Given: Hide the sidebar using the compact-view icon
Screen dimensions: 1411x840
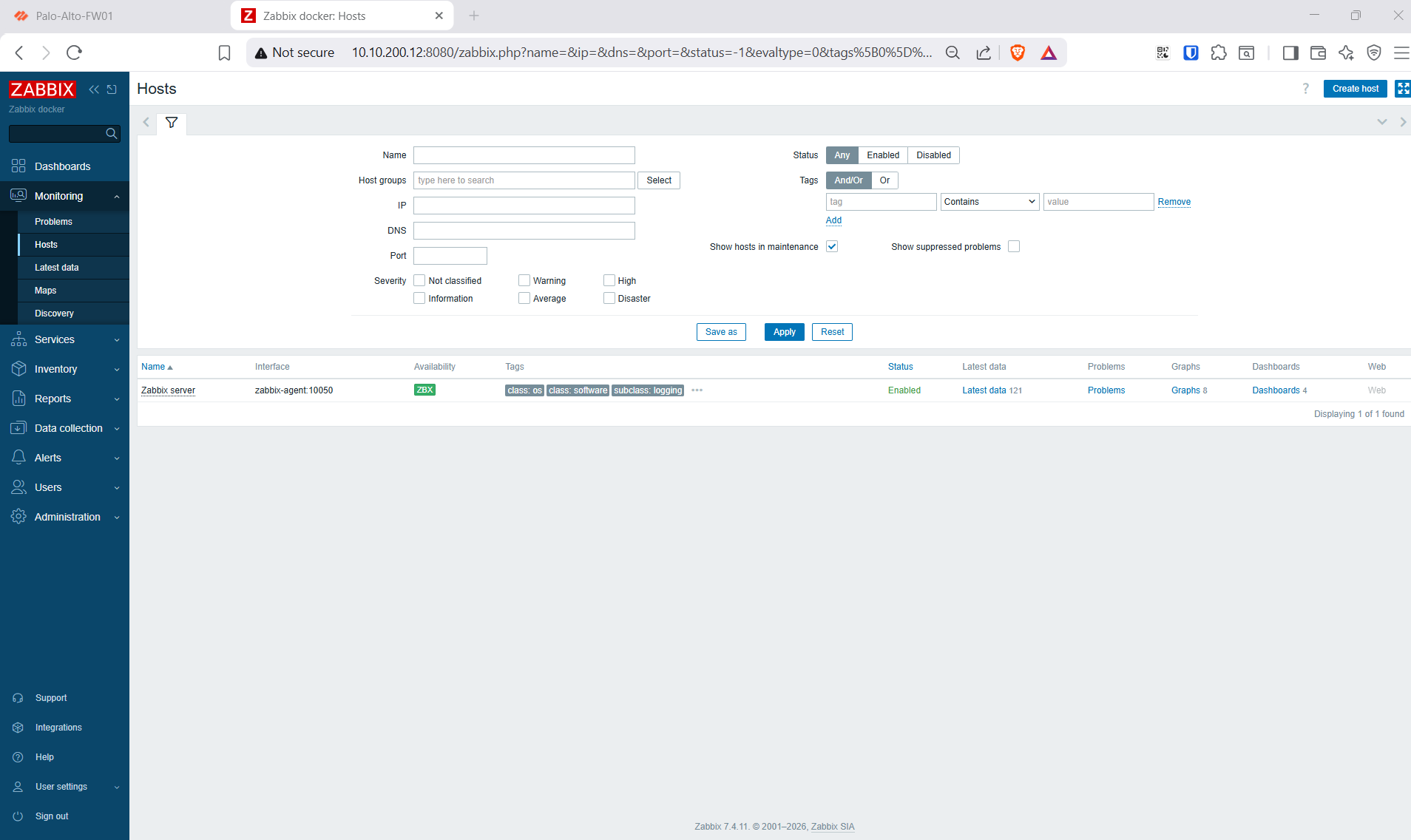Looking at the screenshot, I should (x=112, y=89).
